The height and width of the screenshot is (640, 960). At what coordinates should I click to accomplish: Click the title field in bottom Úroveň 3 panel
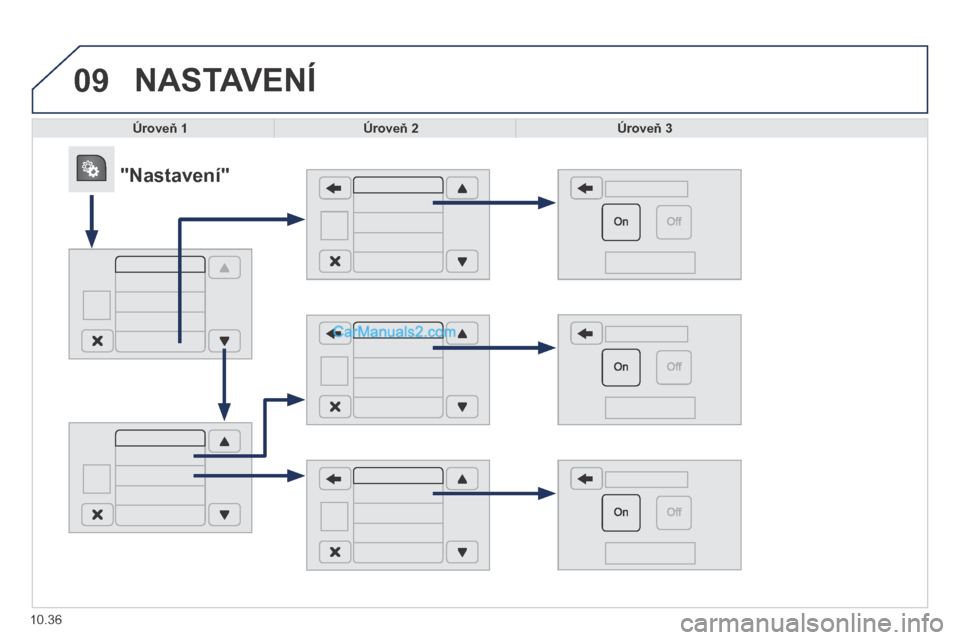[x=647, y=480]
